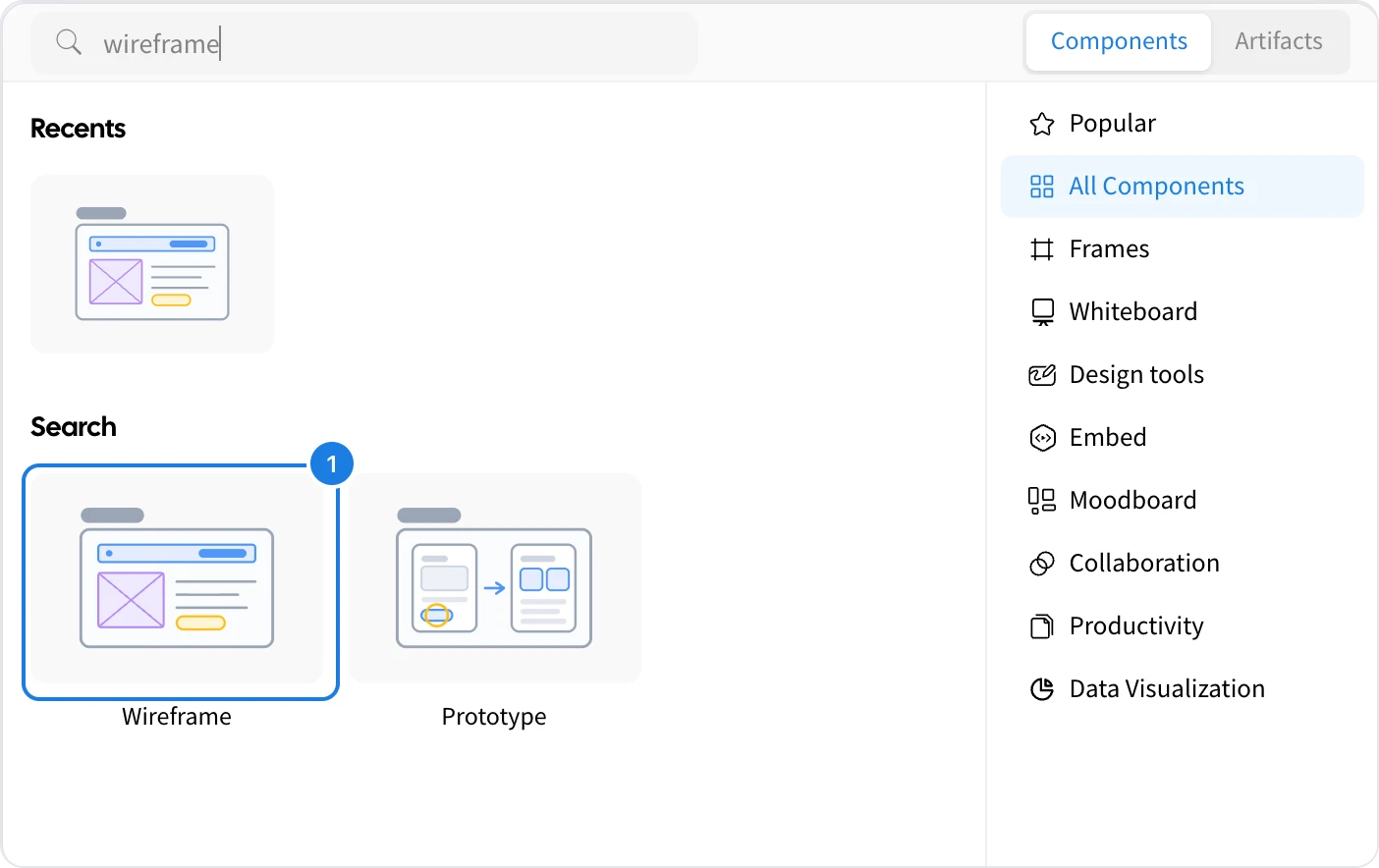Open the Moodboard category
Viewport: 1379px width, 868px height.
point(1183,501)
